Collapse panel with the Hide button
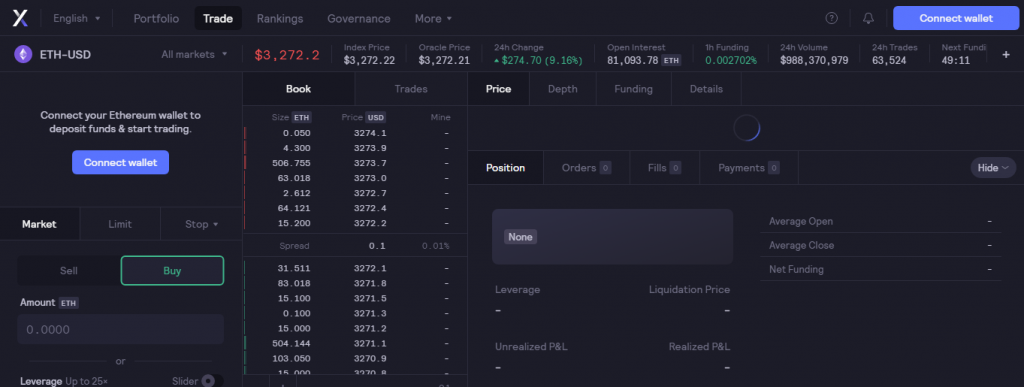Screen dimensions: 1024x387 pos(993,168)
